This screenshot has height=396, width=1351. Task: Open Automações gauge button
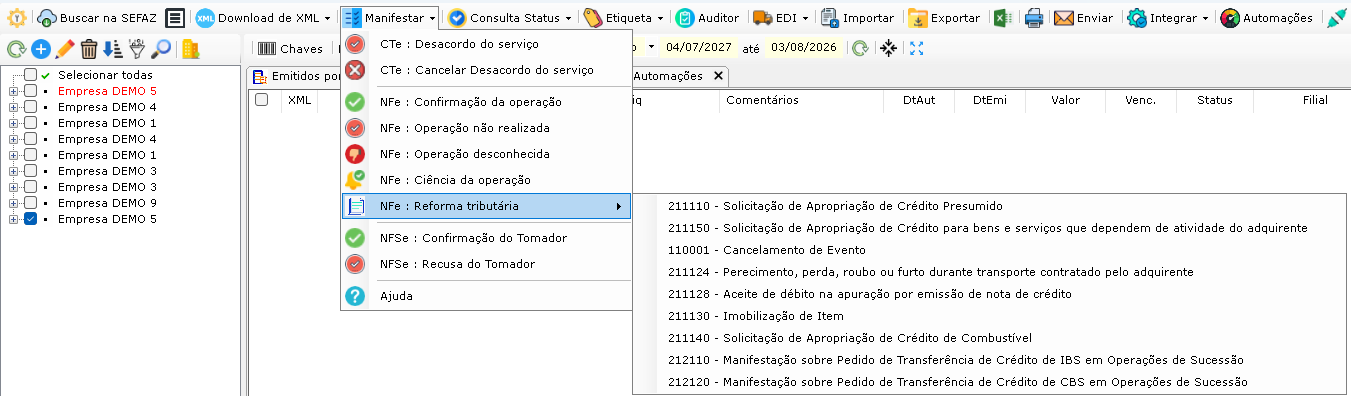1266,18
